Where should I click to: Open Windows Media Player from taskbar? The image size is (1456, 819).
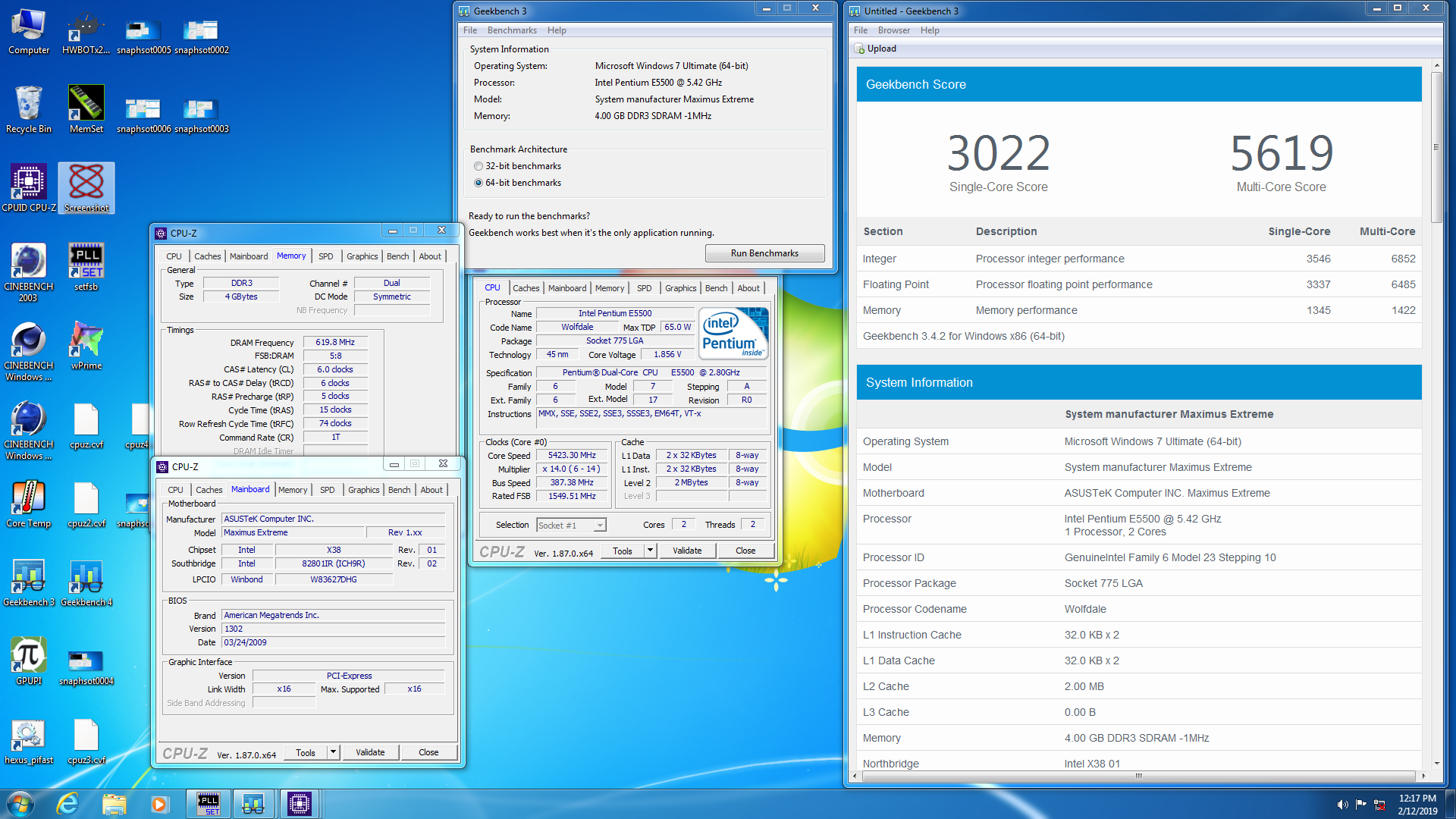click(x=159, y=804)
